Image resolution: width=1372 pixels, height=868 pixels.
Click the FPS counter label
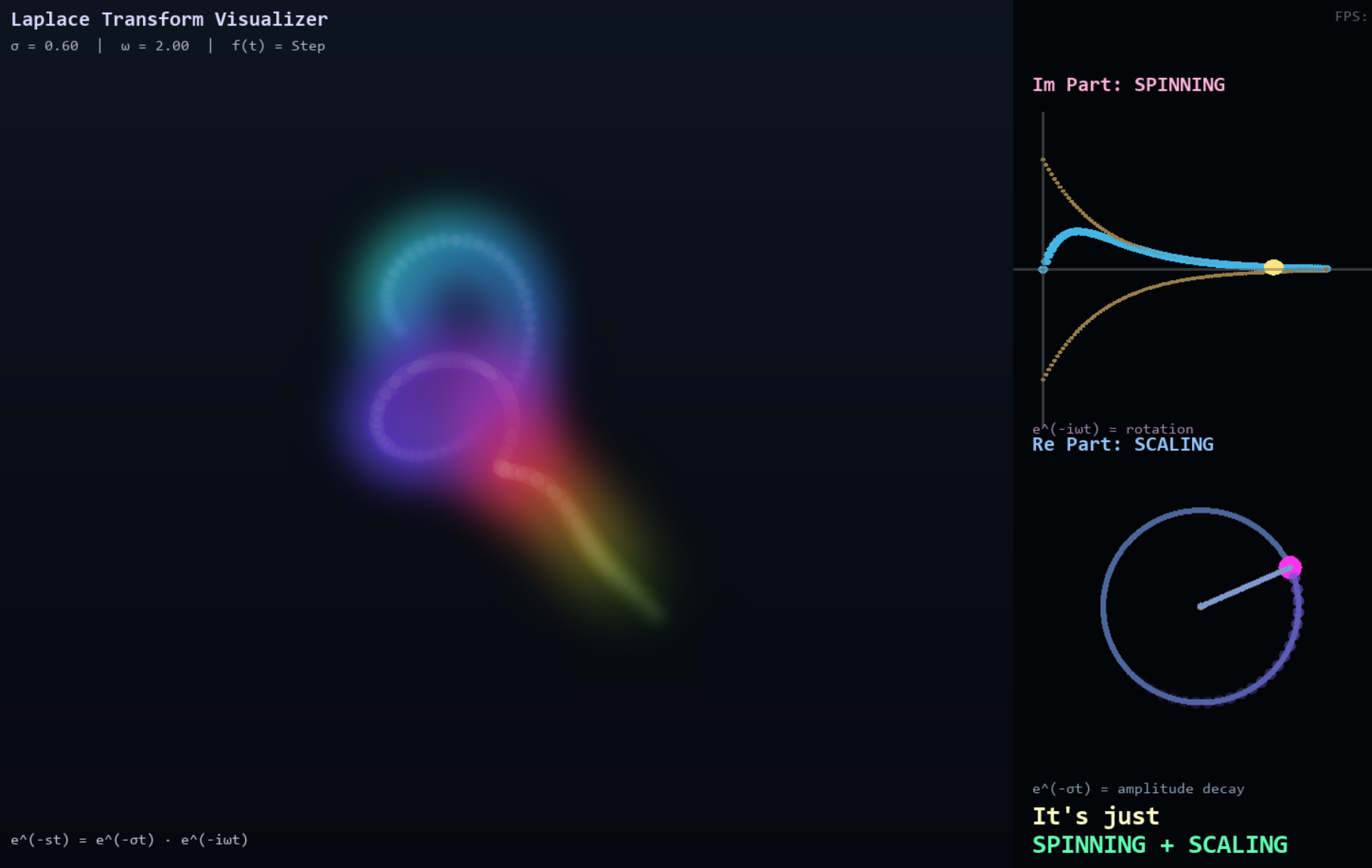[1350, 17]
